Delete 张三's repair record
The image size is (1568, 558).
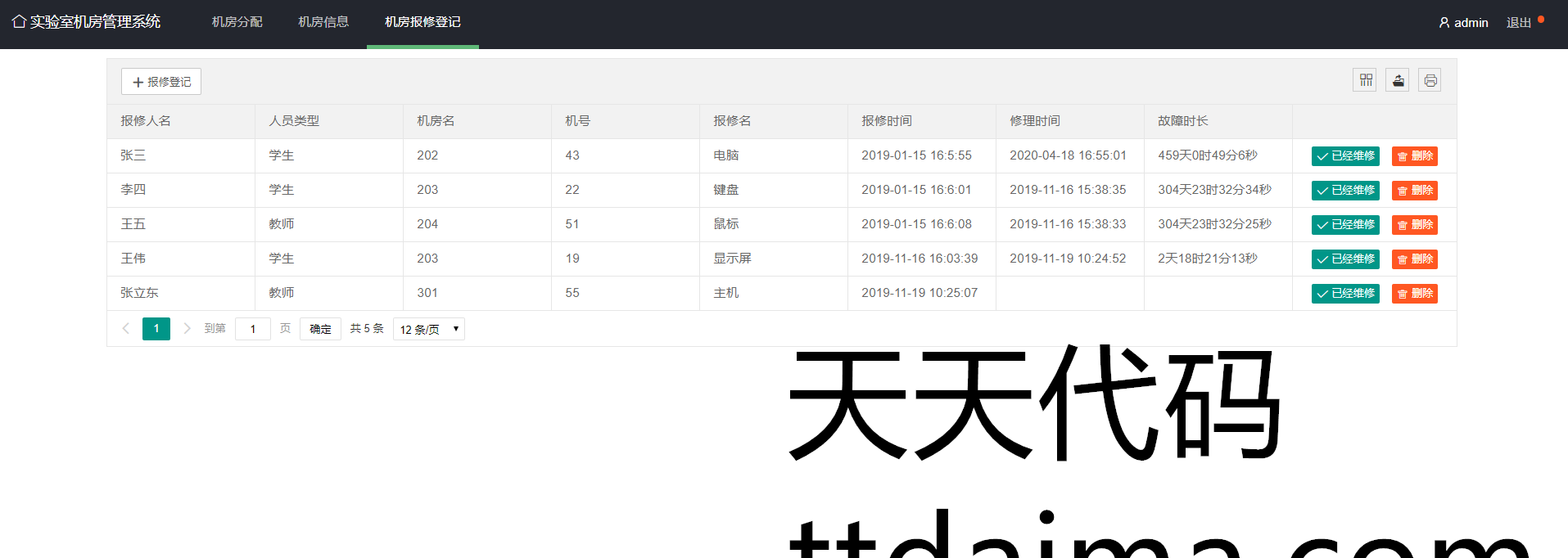1414,156
